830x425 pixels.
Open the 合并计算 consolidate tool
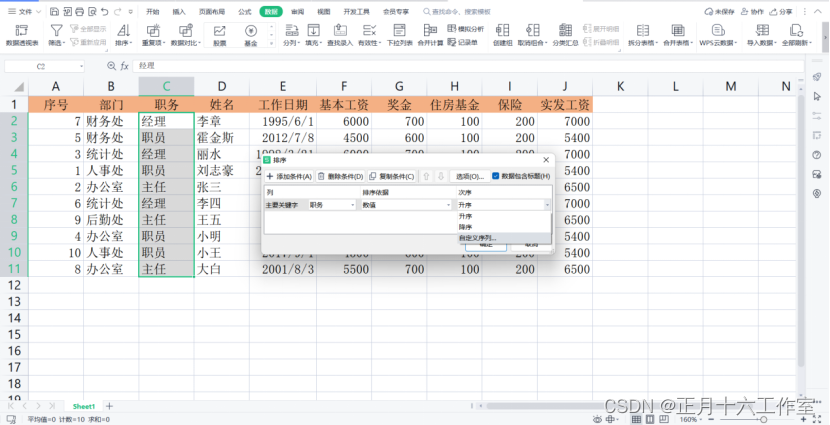(430, 35)
